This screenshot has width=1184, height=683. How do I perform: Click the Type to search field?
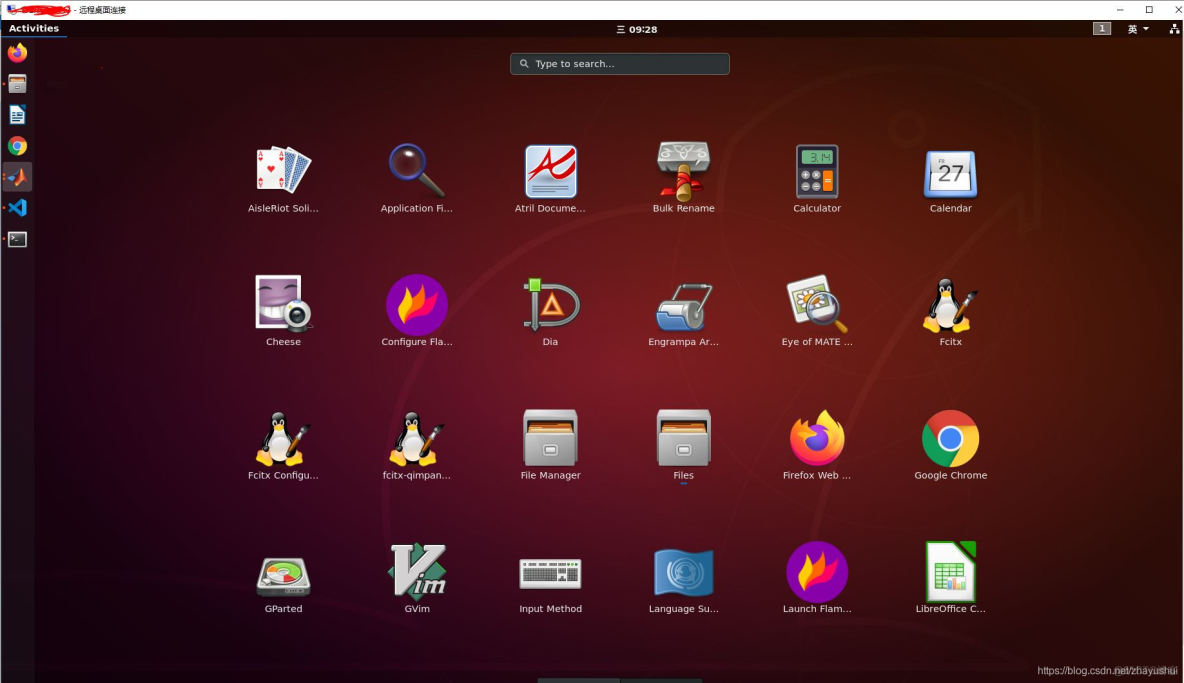pyautogui.click(x=620, y=63)
